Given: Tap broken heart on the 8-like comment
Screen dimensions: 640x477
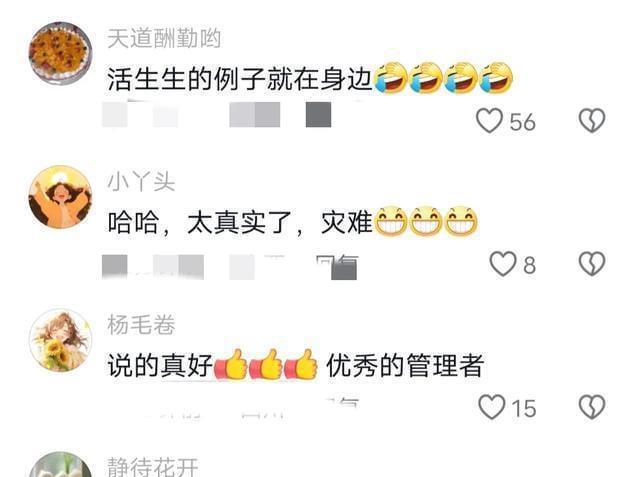Looking at the screenshot, I should pyautogui.click(x=592, y=264).
